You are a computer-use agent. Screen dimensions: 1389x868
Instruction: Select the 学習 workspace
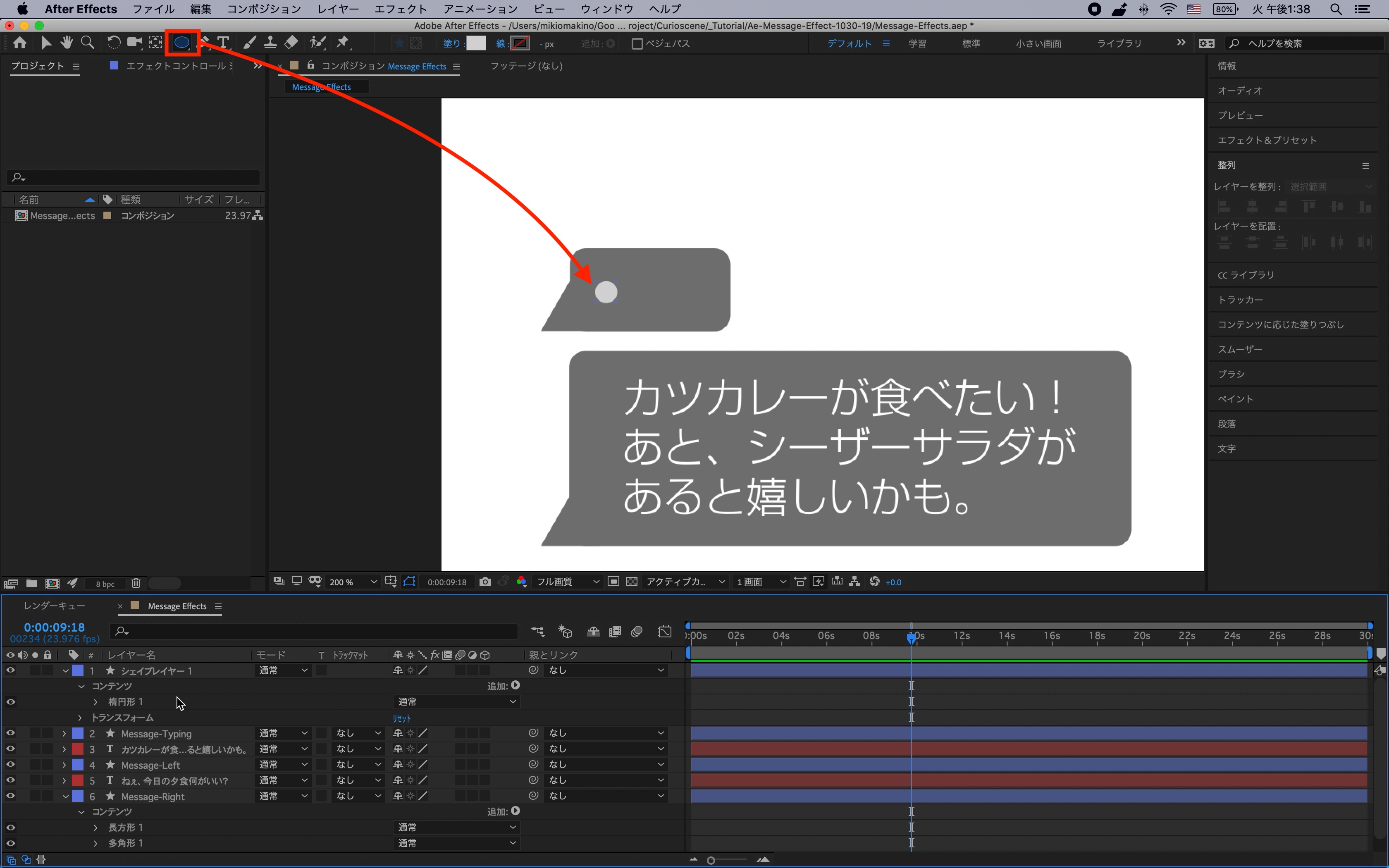[x=916, y=44]
